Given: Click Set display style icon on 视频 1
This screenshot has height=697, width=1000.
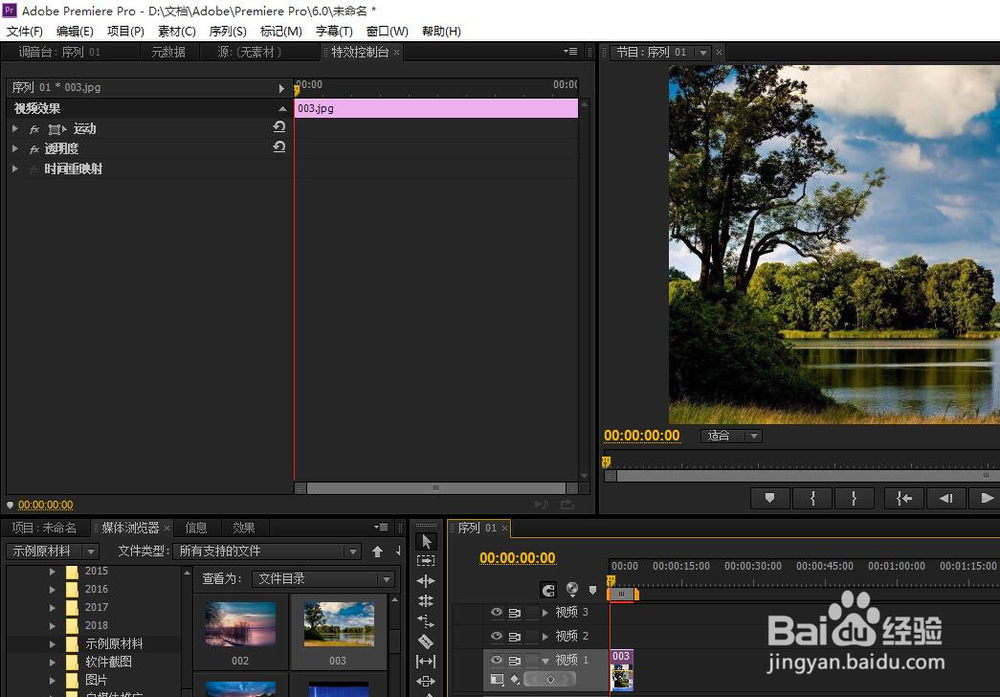Looking at the screenshot, I should point(497,680).
